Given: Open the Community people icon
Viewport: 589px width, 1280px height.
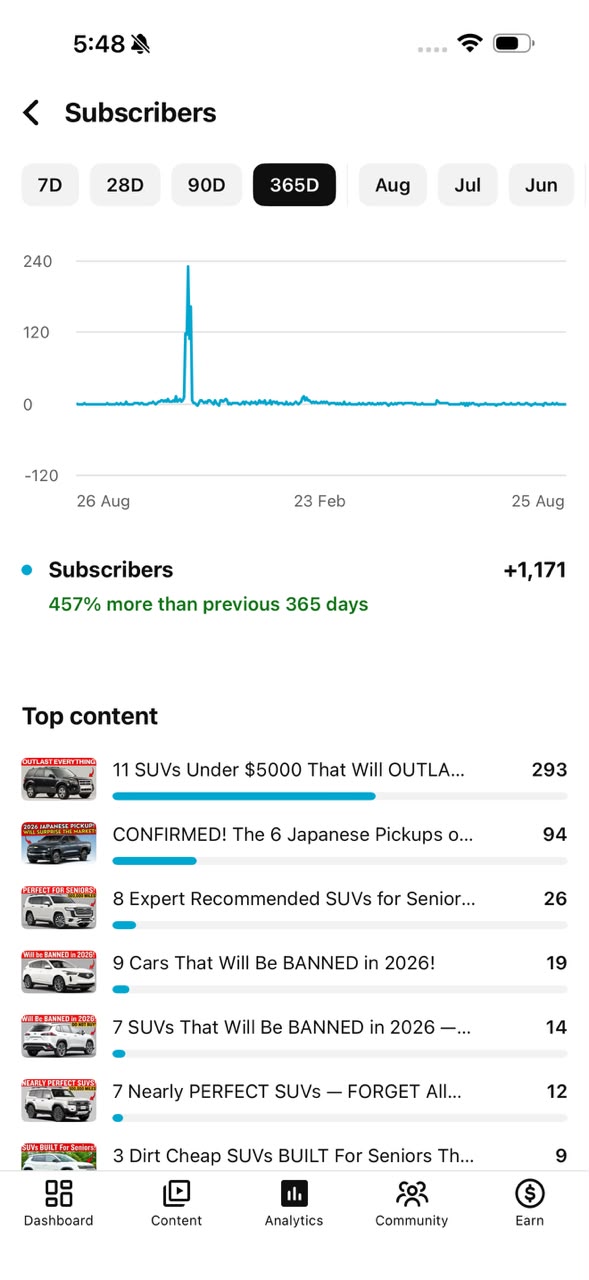Looking at the screenshot, I should (412, 1193).
